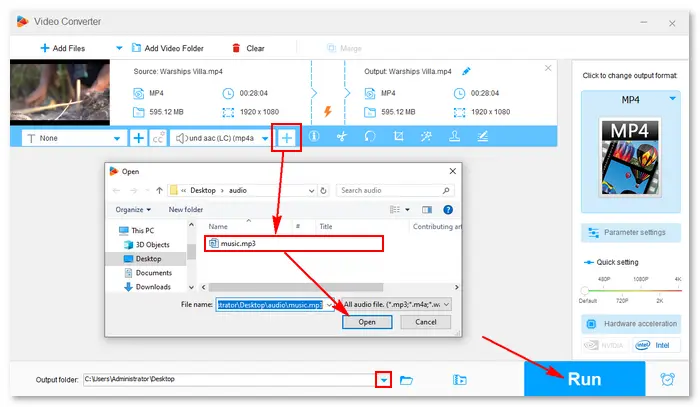Click the CC closed caption icon

point(158,138)
